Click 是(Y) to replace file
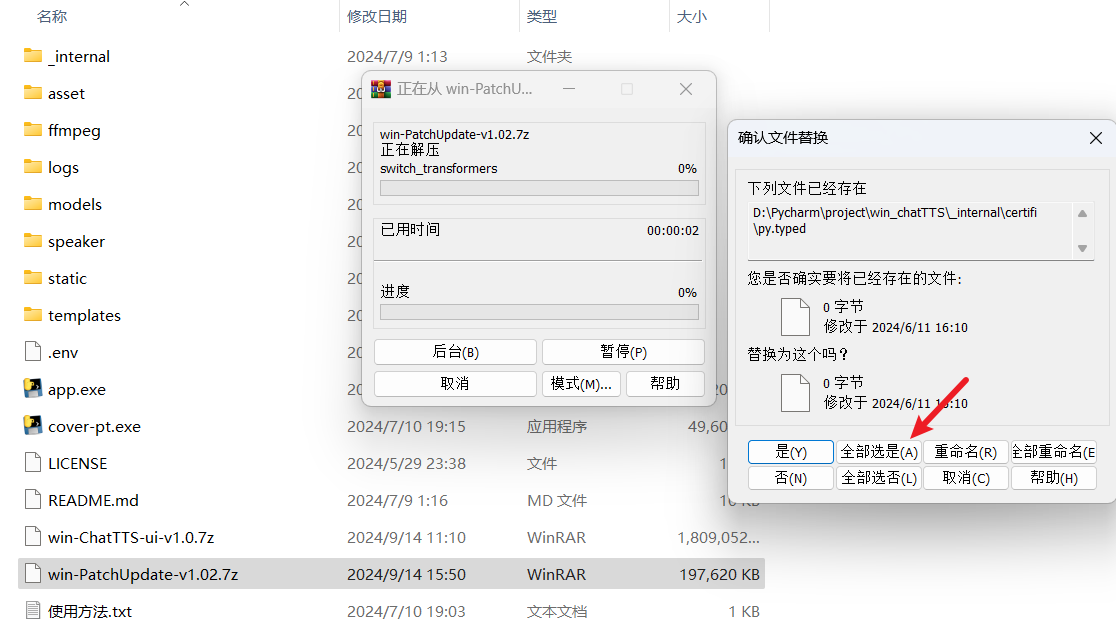The height and width of the screenshot is (626, 1116). 791,452
